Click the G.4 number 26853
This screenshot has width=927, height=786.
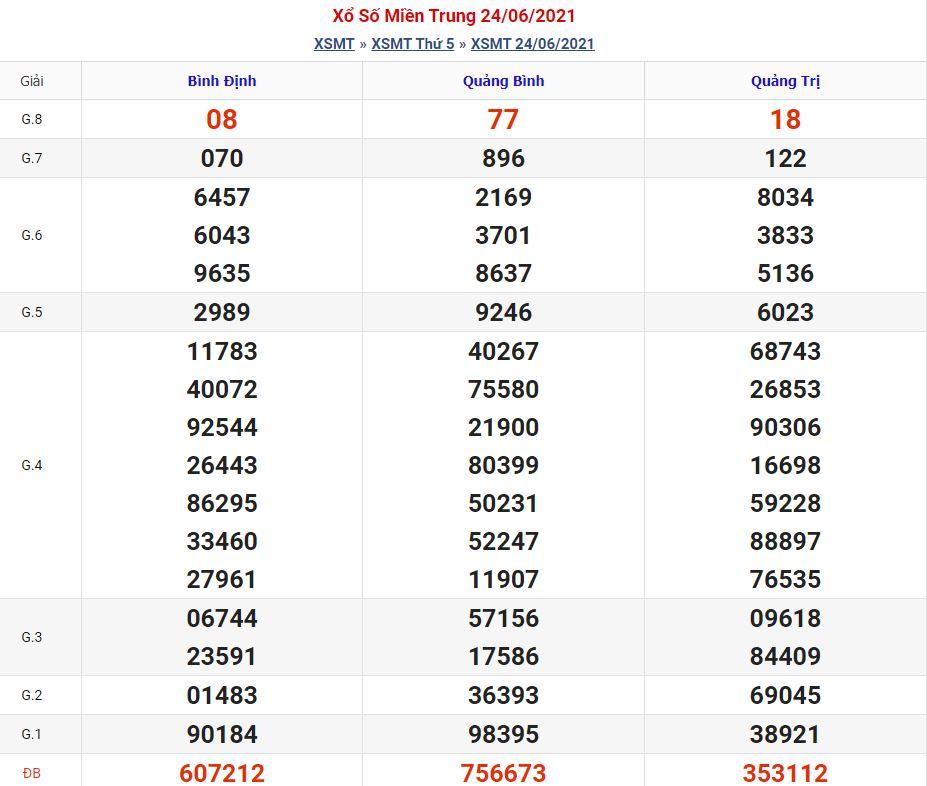[x=785, y=389]
